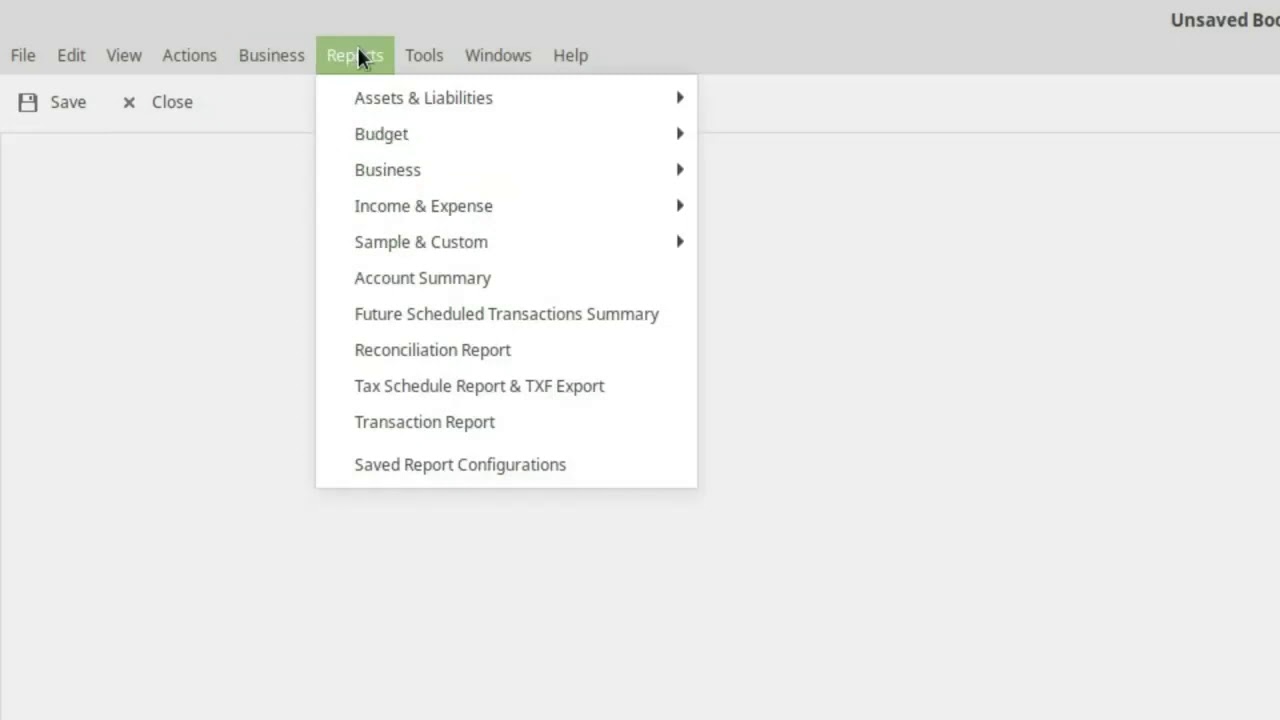Choose Business entry in Reports dropdown
The height and width of the screenshot is (720, 1280).
[x=506, y=170]
